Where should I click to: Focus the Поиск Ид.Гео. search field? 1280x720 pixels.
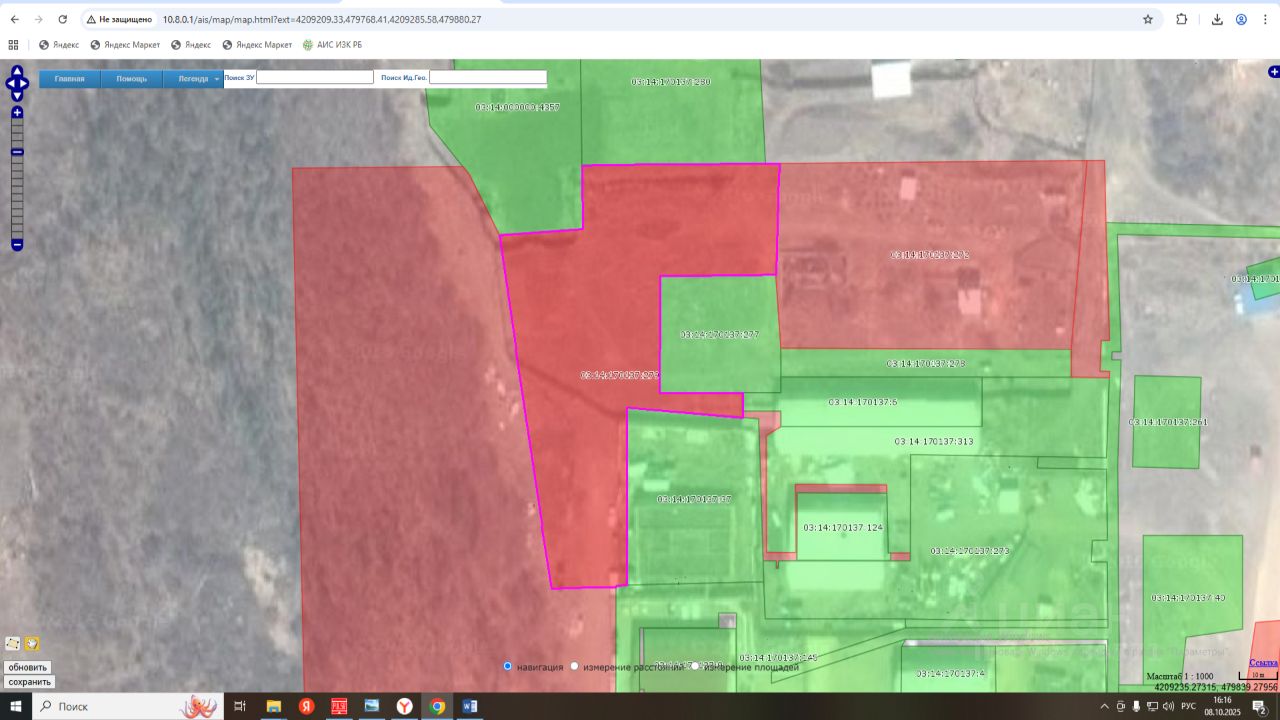[488, 77]
